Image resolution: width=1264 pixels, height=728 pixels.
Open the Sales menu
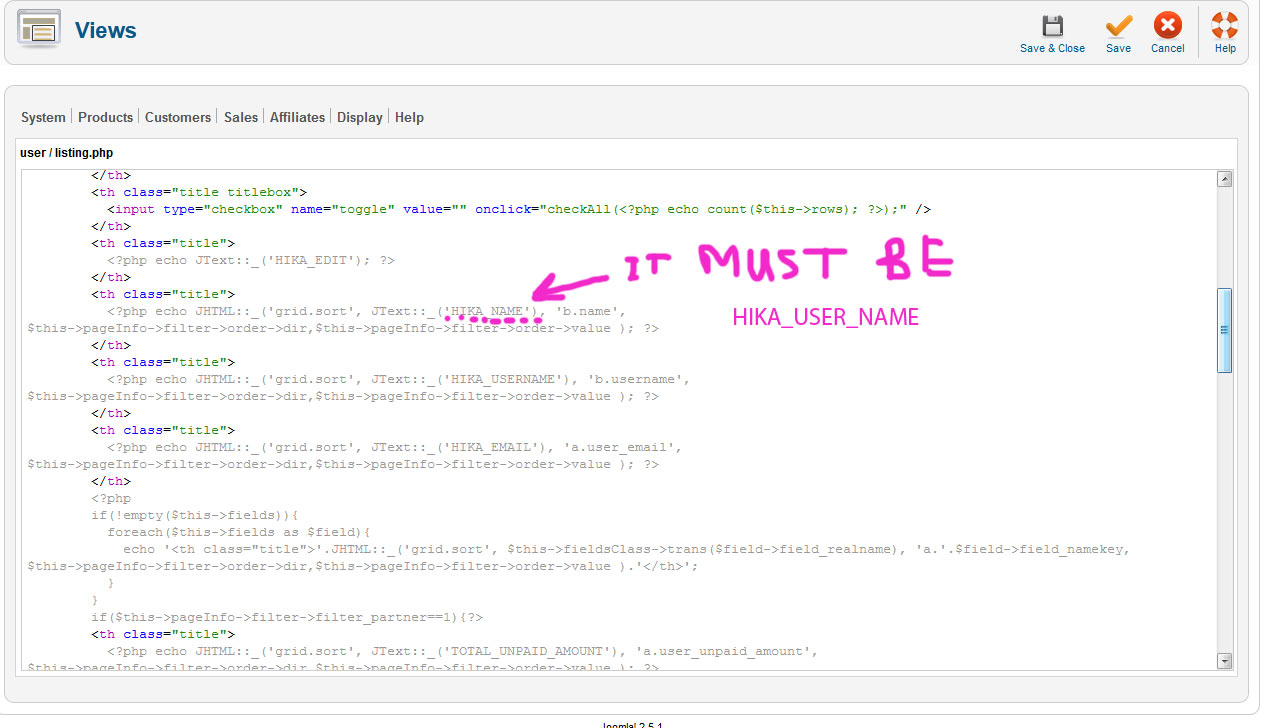click(x=241, y=117)
